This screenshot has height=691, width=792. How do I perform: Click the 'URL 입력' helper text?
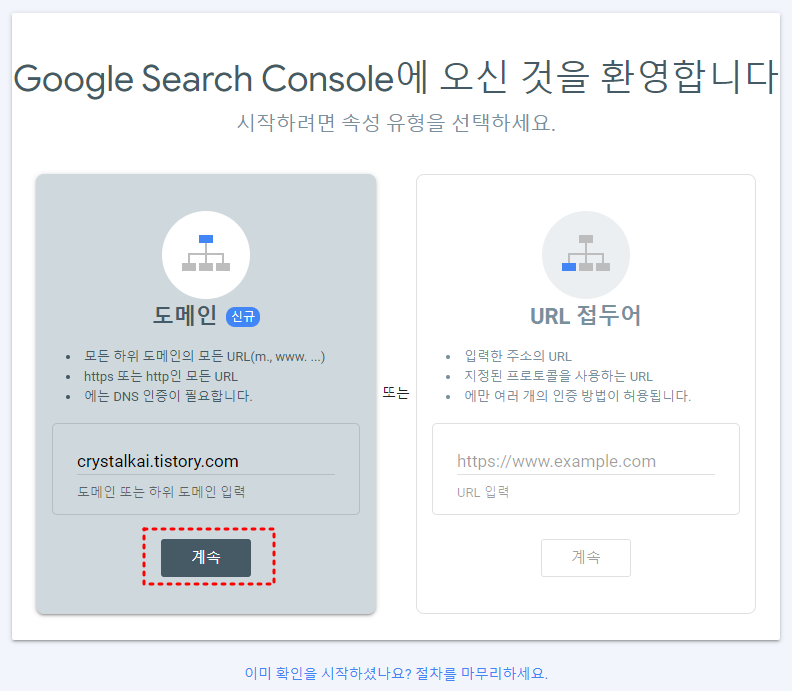click(483, 491)
